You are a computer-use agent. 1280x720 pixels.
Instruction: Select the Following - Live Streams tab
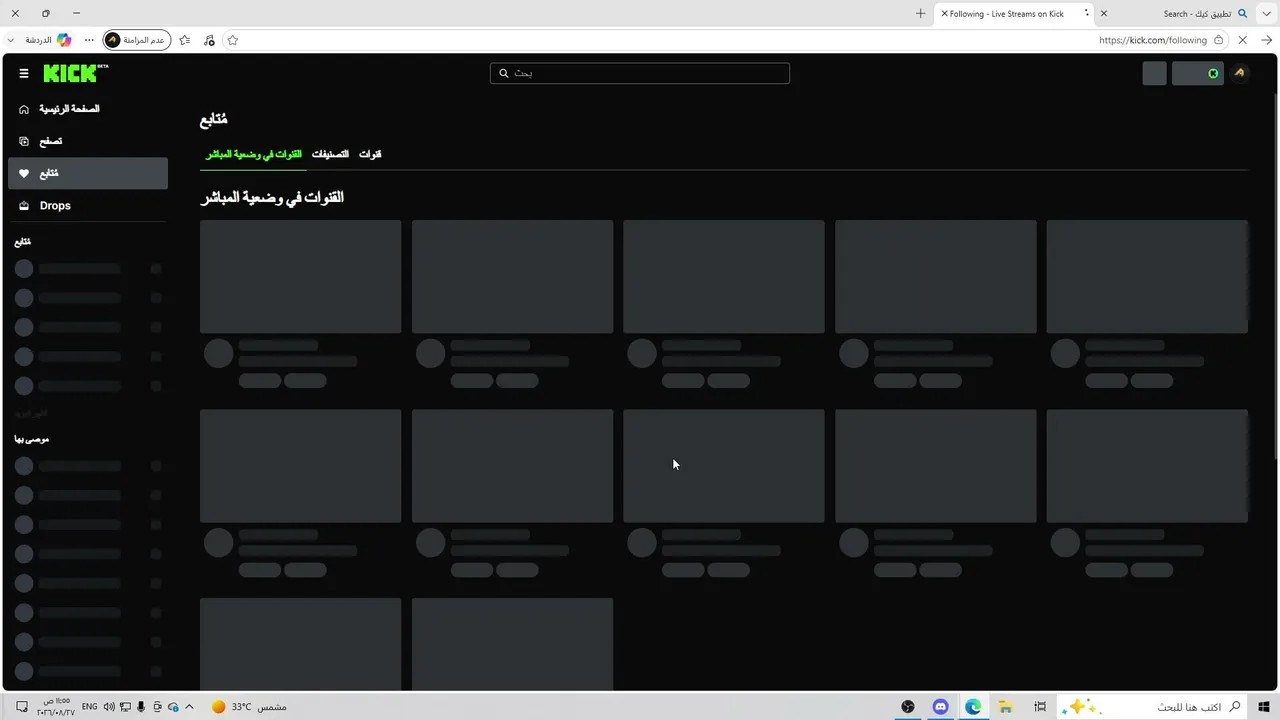[x=1014, y=14]
